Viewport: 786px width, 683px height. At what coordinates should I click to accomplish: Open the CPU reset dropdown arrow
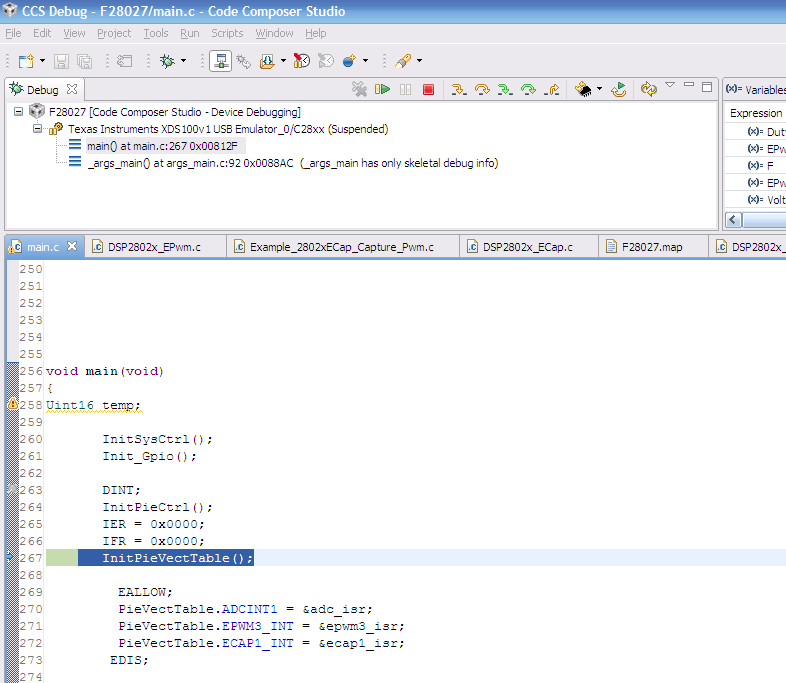(x=599, y=90)
